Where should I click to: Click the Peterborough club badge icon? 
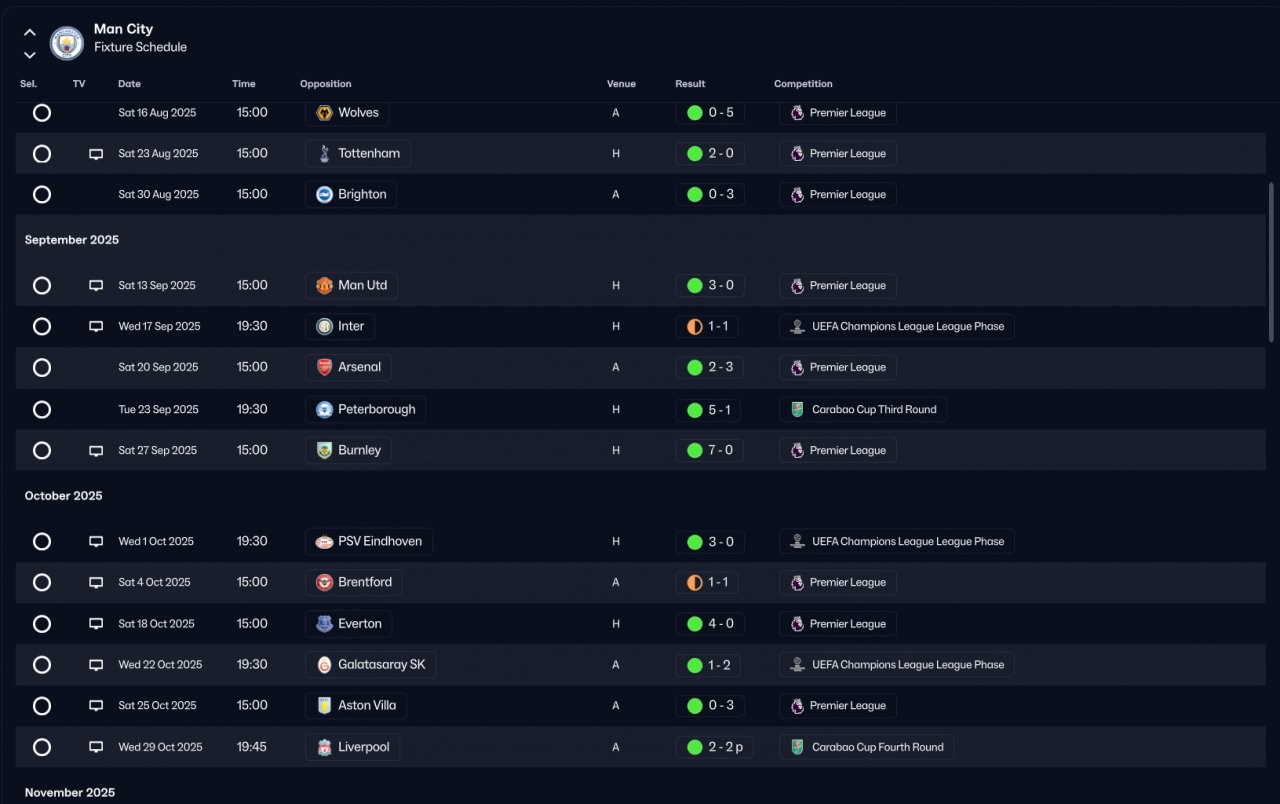[324, 410]
